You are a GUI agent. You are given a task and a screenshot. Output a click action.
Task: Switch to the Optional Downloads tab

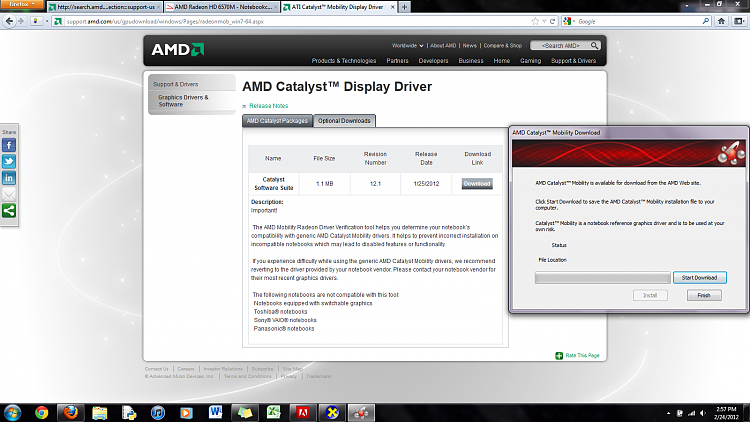click(344, 121)
